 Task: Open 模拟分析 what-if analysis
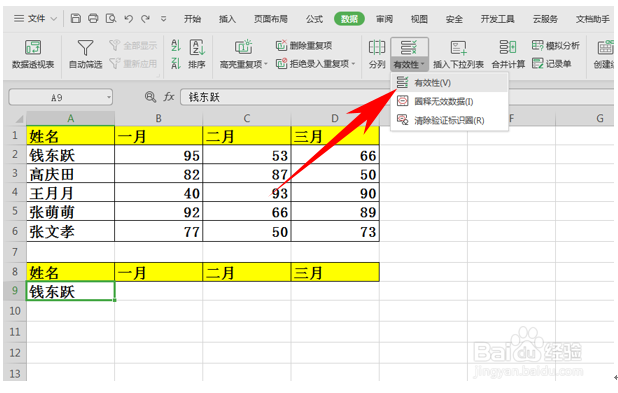coord(555,45)
